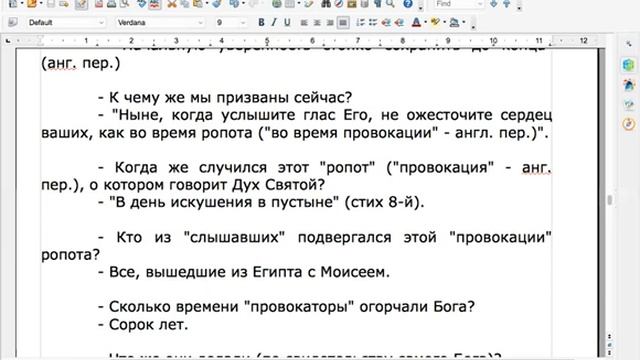Open the Verdana font name dropdown

point(200,23)
